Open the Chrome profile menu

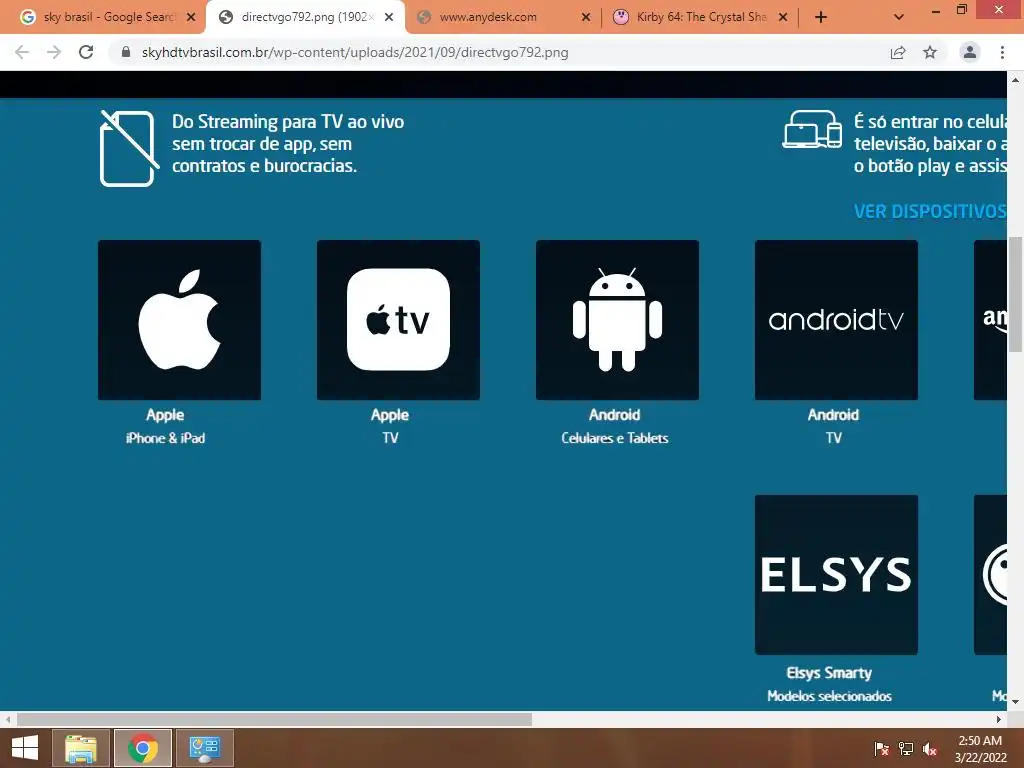[970, 52]
